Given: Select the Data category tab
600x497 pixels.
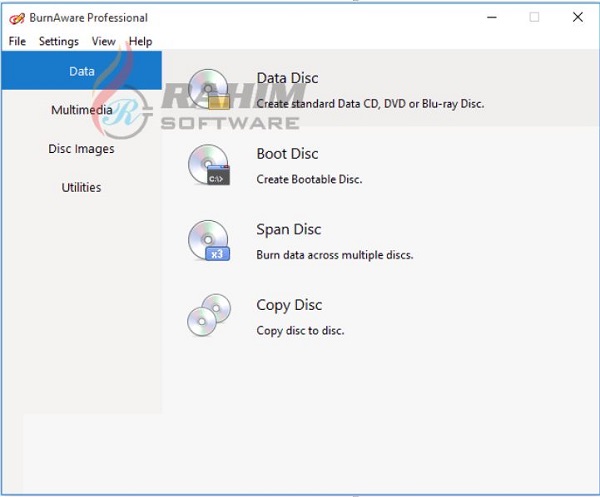Looking at the screenshot, I should pyautogui.click(x=82, y=71).
